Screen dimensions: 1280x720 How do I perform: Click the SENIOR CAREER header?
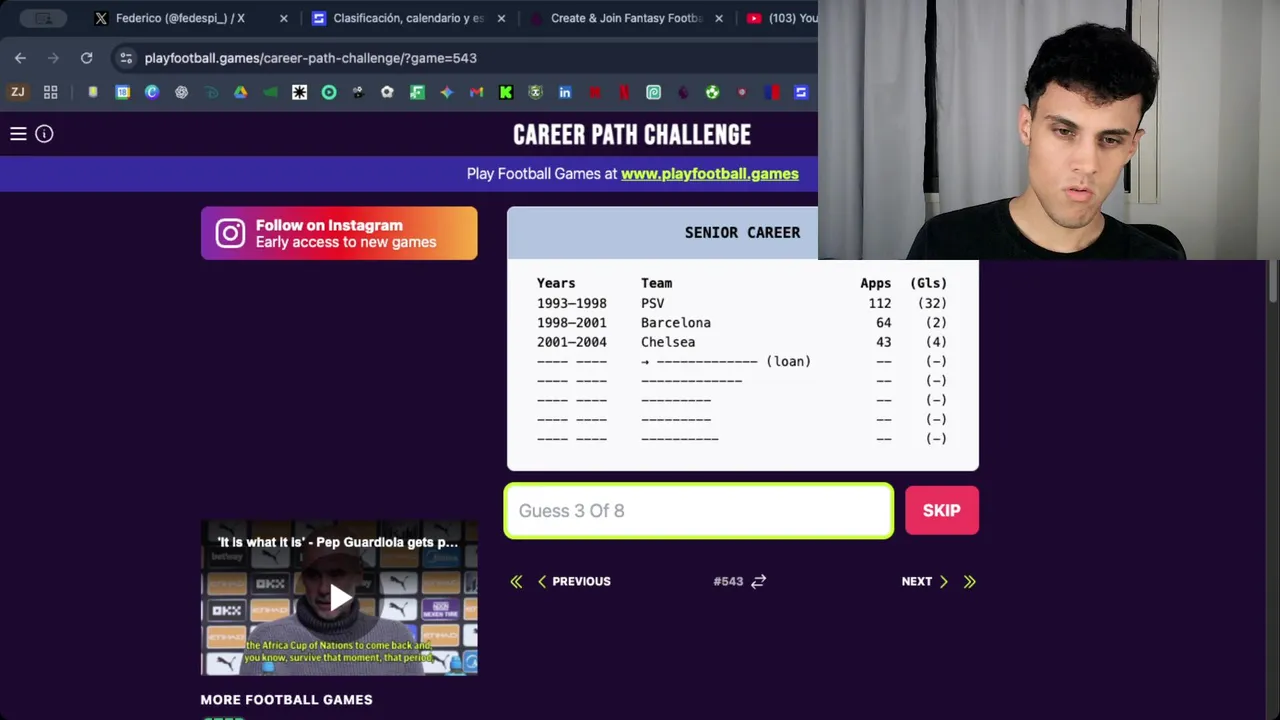742,232
